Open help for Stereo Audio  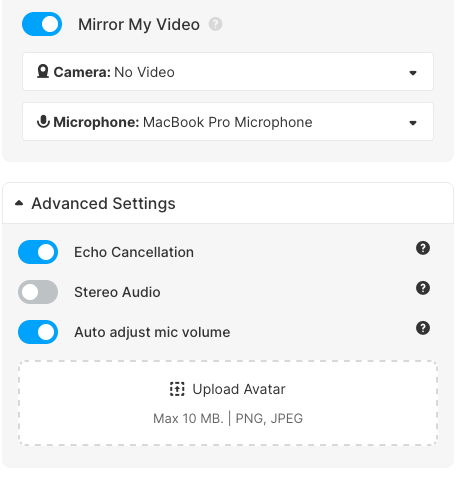[423, 288]
